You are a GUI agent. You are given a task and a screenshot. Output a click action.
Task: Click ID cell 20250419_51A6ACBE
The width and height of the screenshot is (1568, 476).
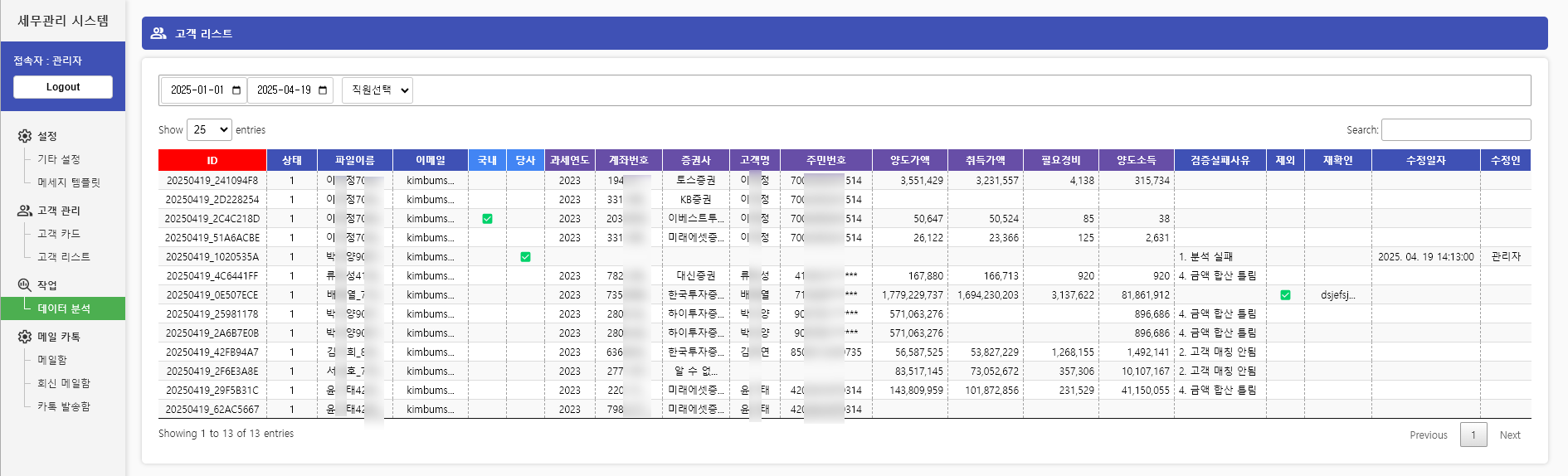tap(212, 238)
